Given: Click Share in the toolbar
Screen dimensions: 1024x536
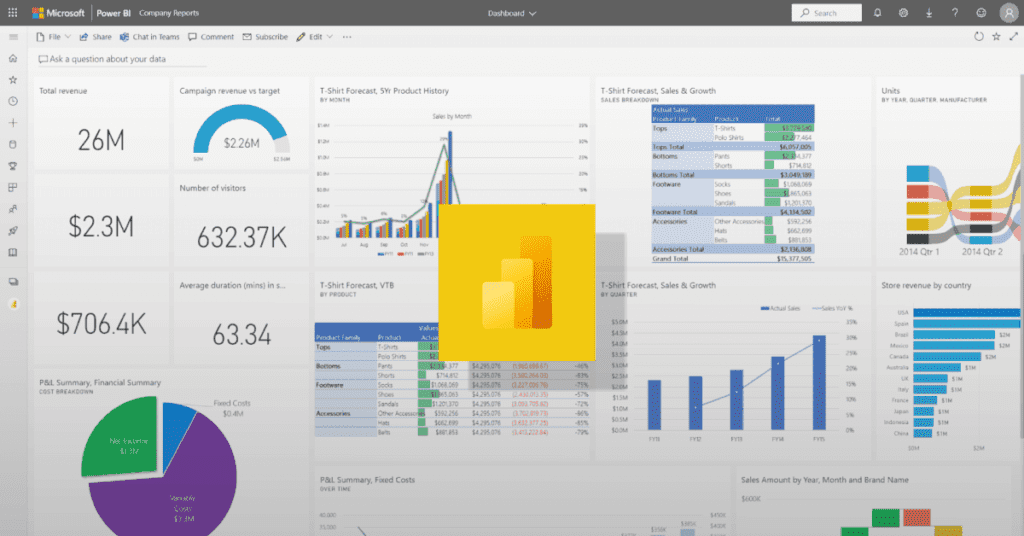Looking at the screenshot, I should point(95,37).
